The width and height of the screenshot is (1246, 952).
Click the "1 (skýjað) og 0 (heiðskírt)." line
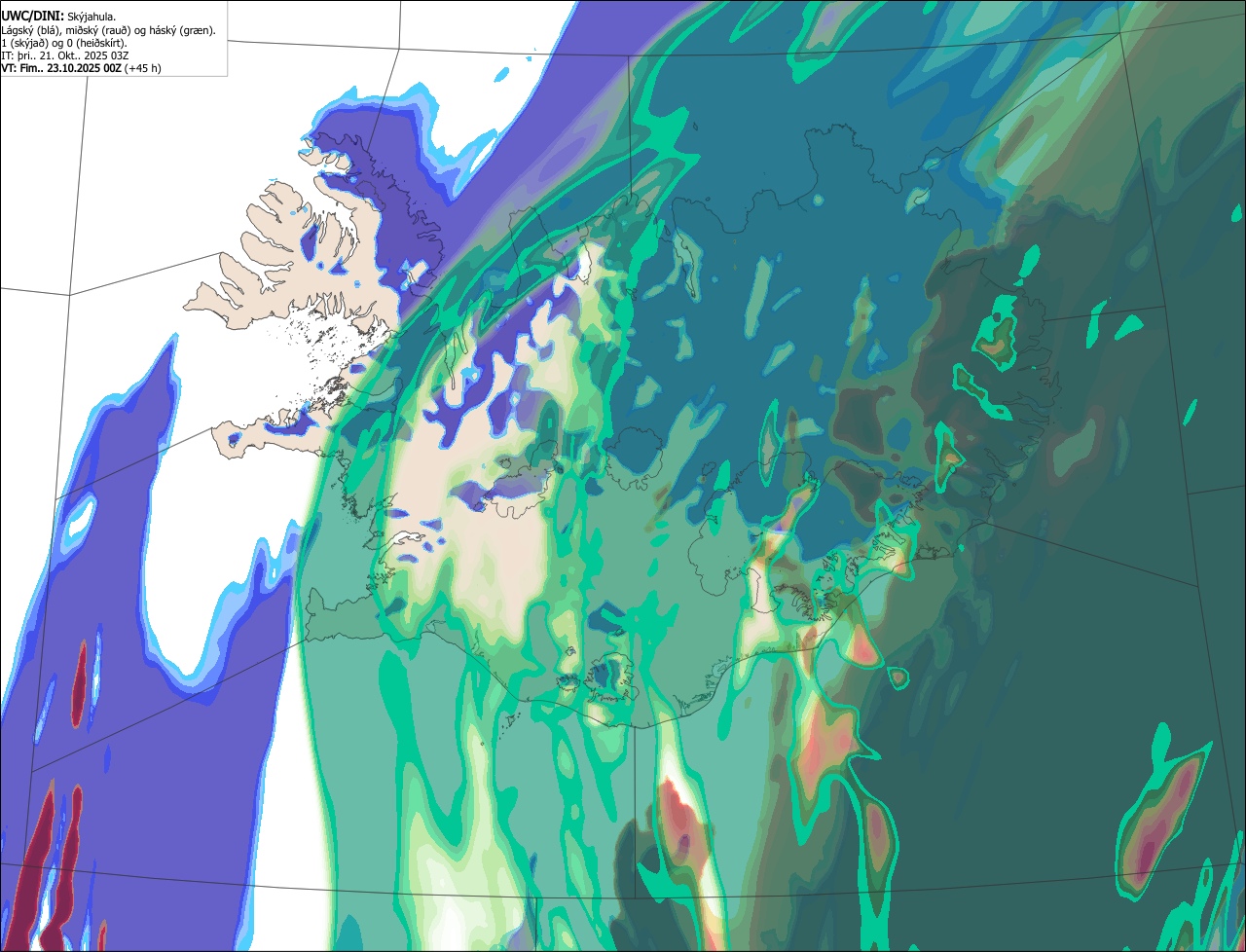click(x=64, y=43)
